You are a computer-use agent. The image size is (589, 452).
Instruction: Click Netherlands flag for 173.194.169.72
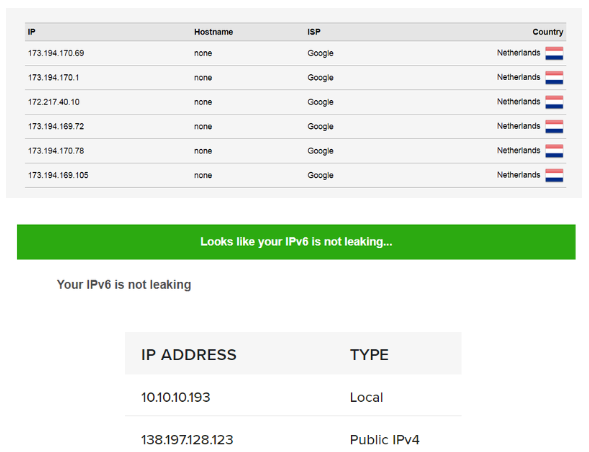[554, 127]
